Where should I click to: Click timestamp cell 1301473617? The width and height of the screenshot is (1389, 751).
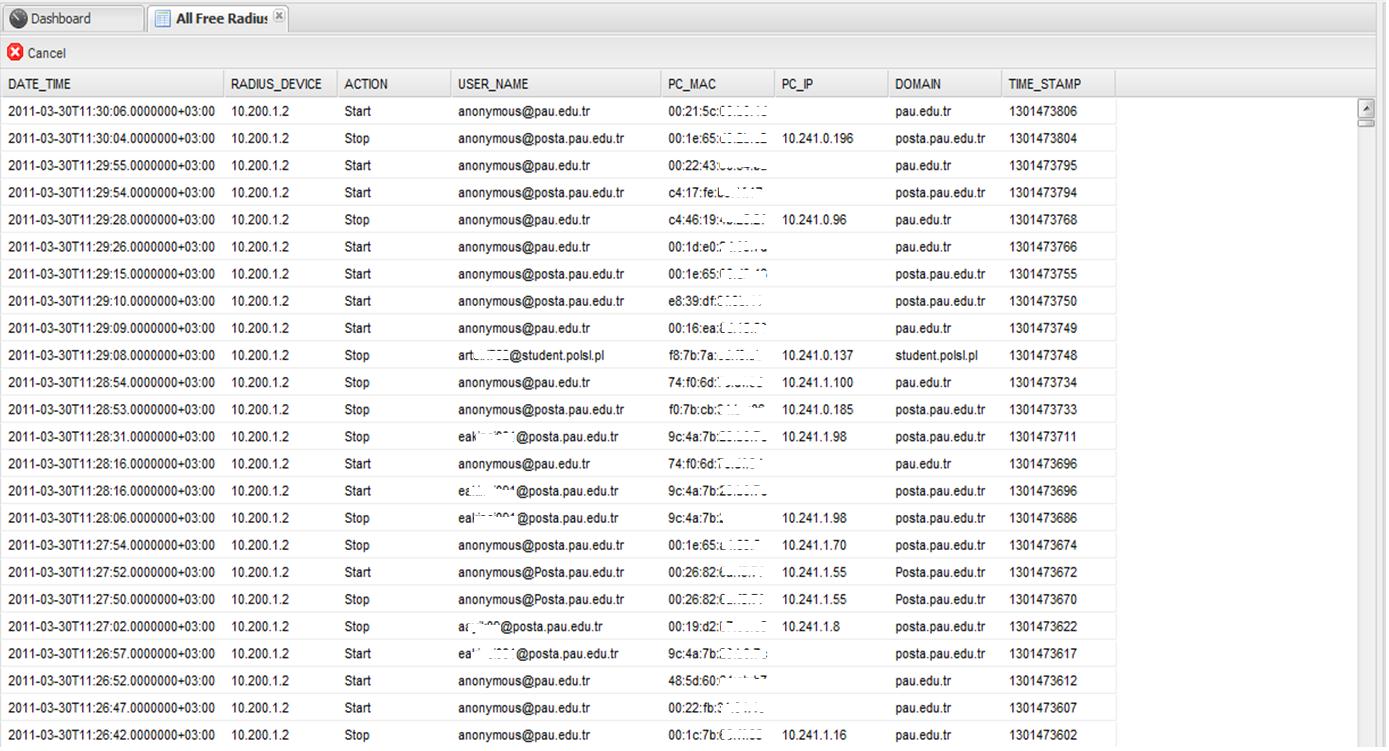[x=1043, y=653]
